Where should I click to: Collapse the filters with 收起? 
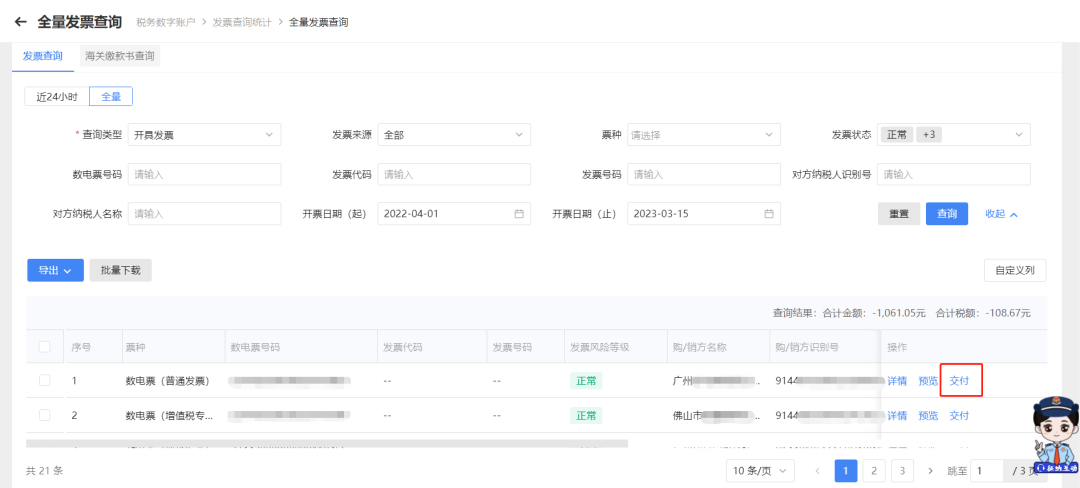(1001, 213)
